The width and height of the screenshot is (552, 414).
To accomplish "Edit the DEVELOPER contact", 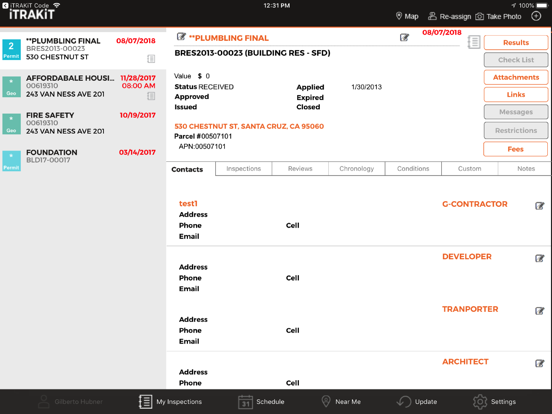I will click(539, 258).
